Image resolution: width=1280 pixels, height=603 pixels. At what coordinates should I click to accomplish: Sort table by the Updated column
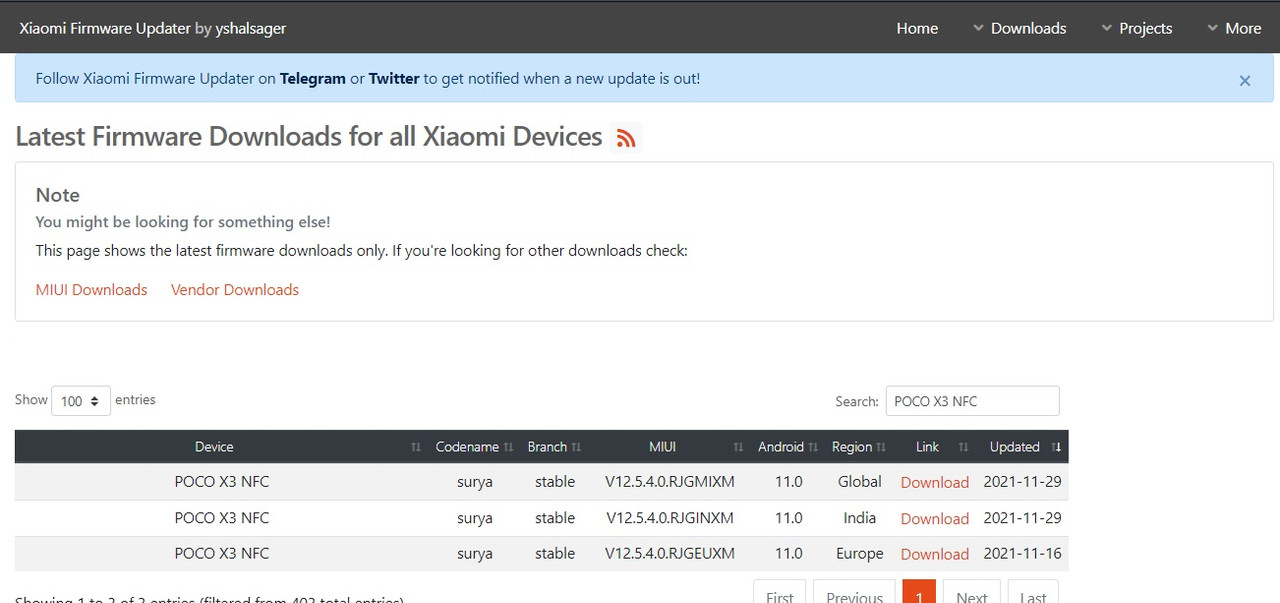point(1022,447)
